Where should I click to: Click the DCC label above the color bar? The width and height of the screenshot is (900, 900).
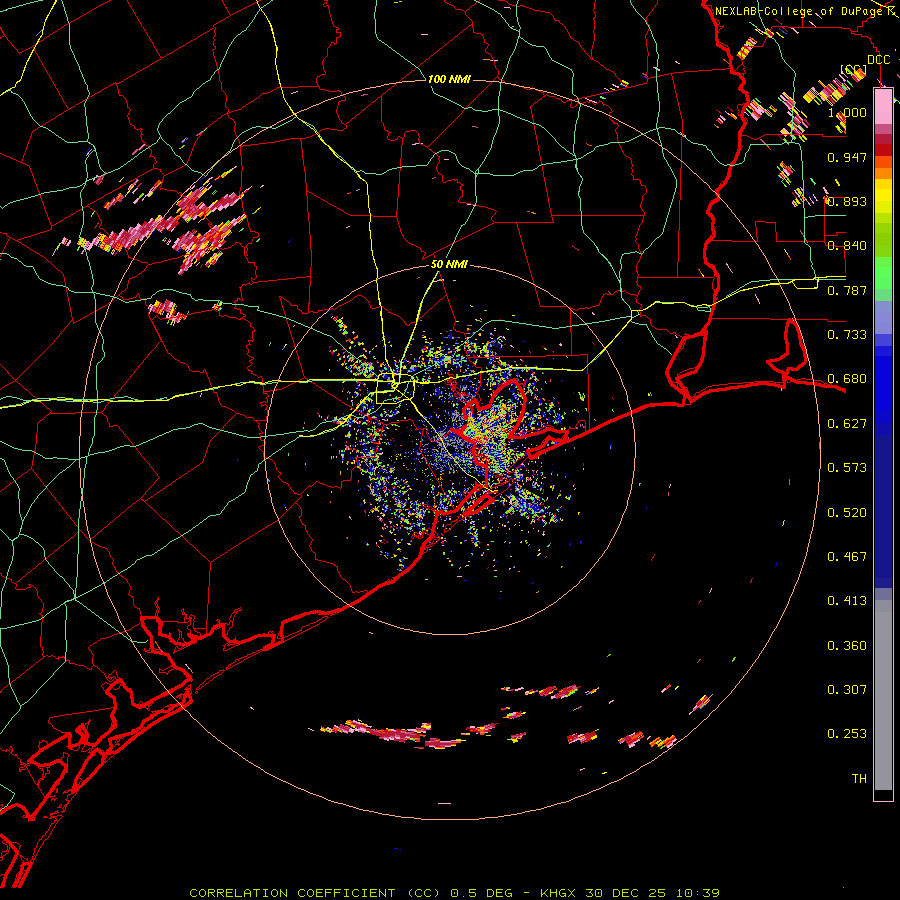tap(879, 60)
